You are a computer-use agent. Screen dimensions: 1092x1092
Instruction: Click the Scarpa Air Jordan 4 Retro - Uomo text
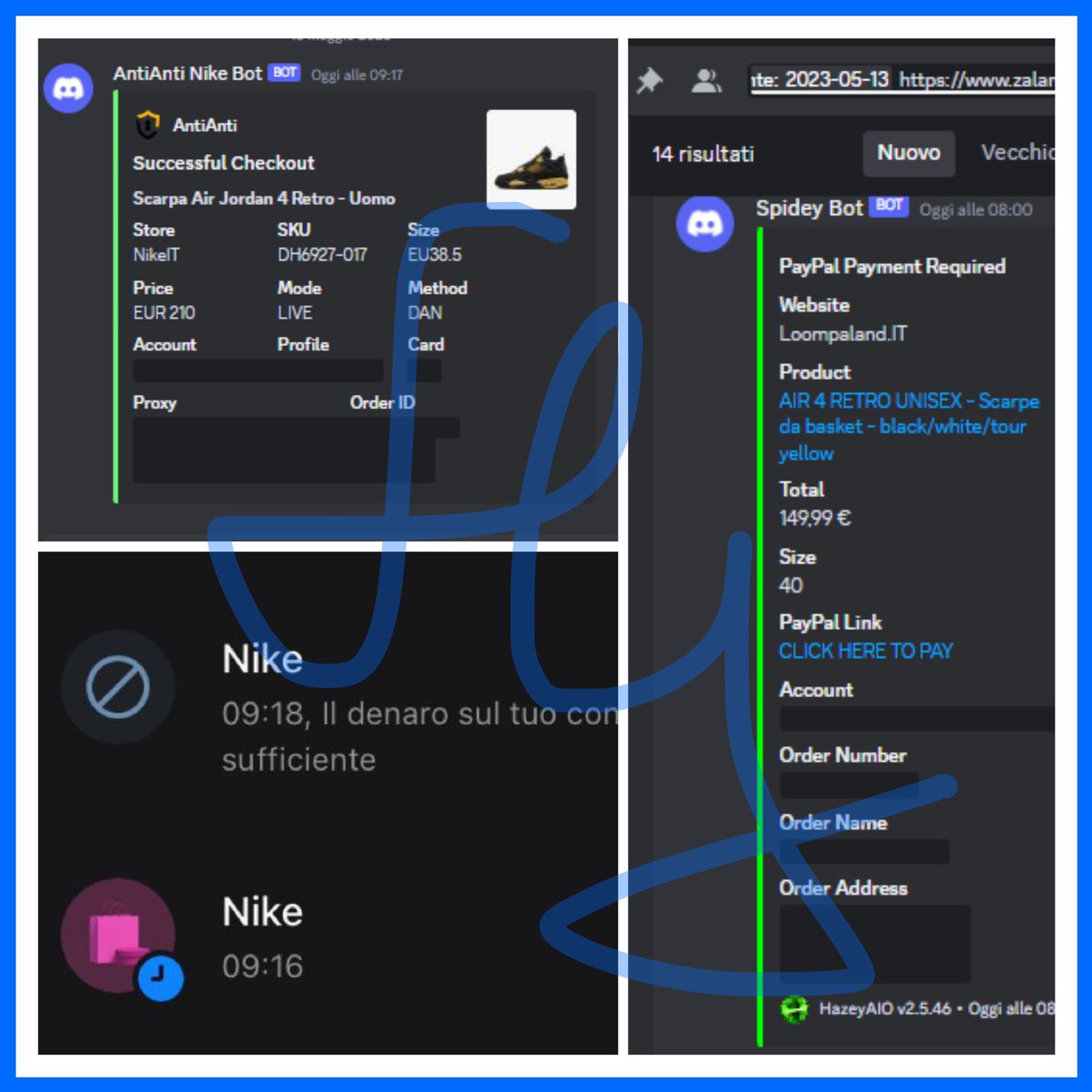(264, 198)
